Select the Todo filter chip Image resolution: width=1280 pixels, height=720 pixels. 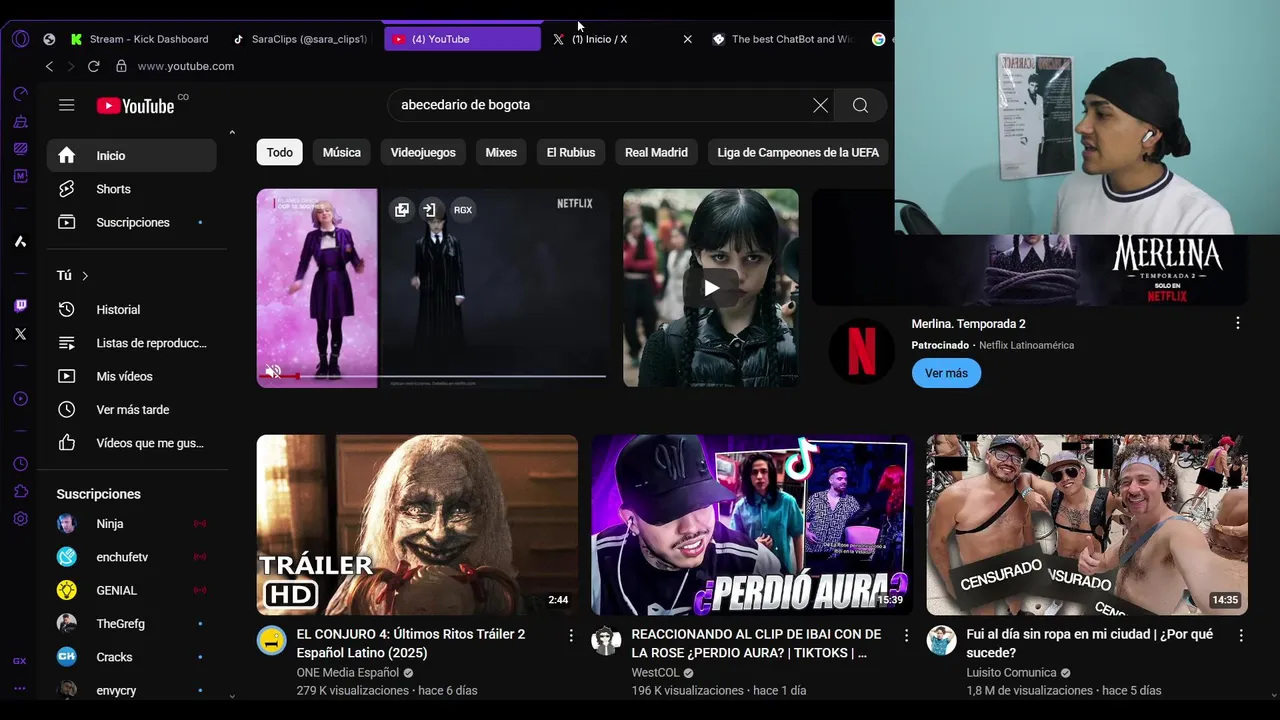tap(280, 152)
